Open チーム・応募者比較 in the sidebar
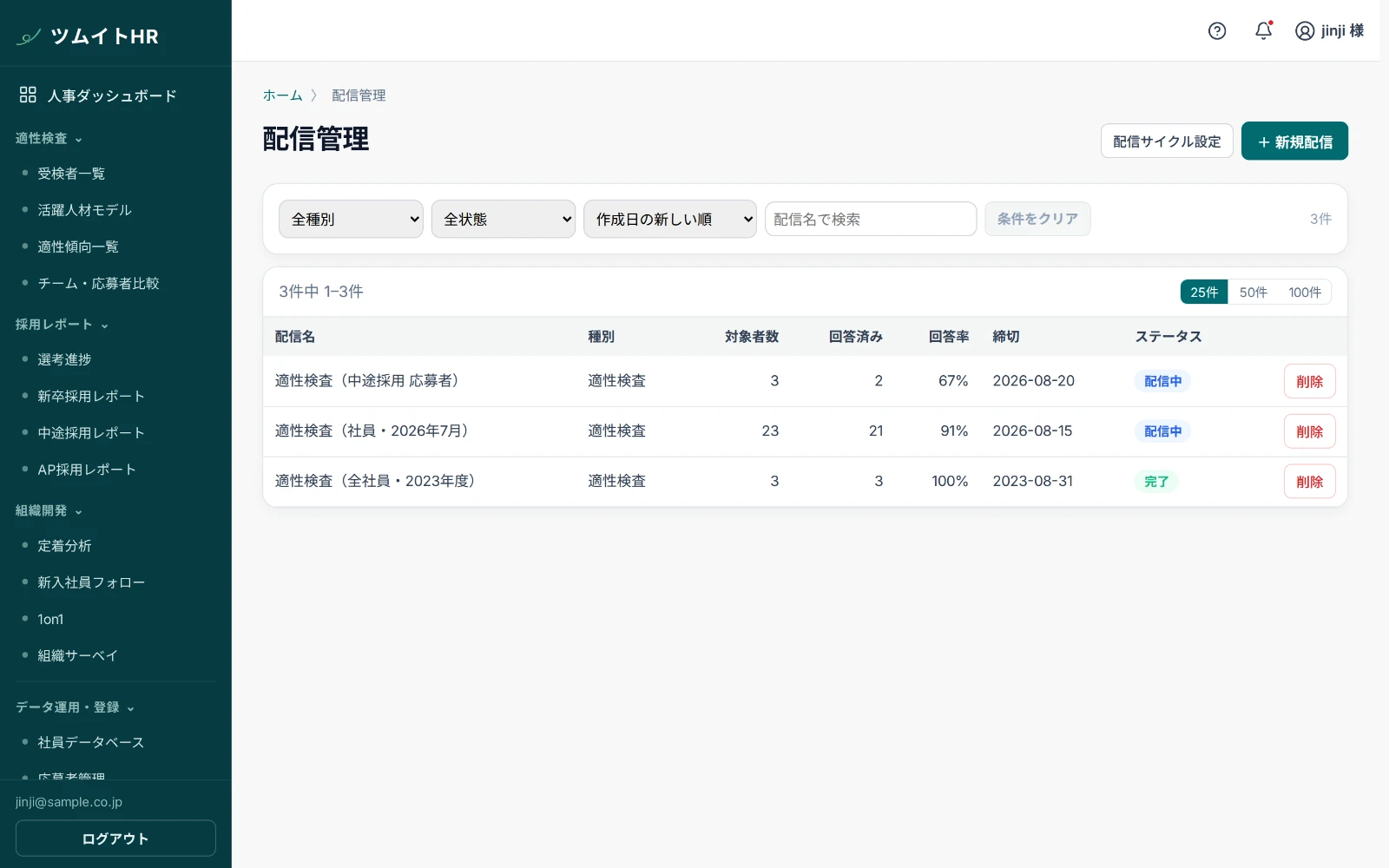 pyautogui.click(x=98, y=283)
